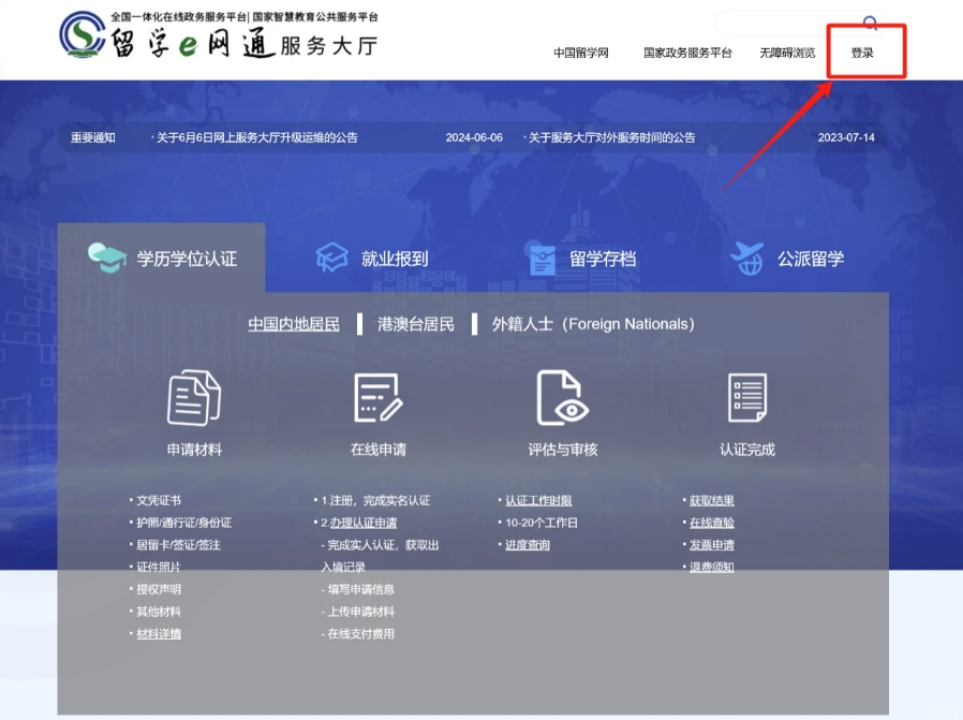Click the 评估与审核 step heading
Image resolution: width=963 pixels, height=720 pixels.
(563, 450)
